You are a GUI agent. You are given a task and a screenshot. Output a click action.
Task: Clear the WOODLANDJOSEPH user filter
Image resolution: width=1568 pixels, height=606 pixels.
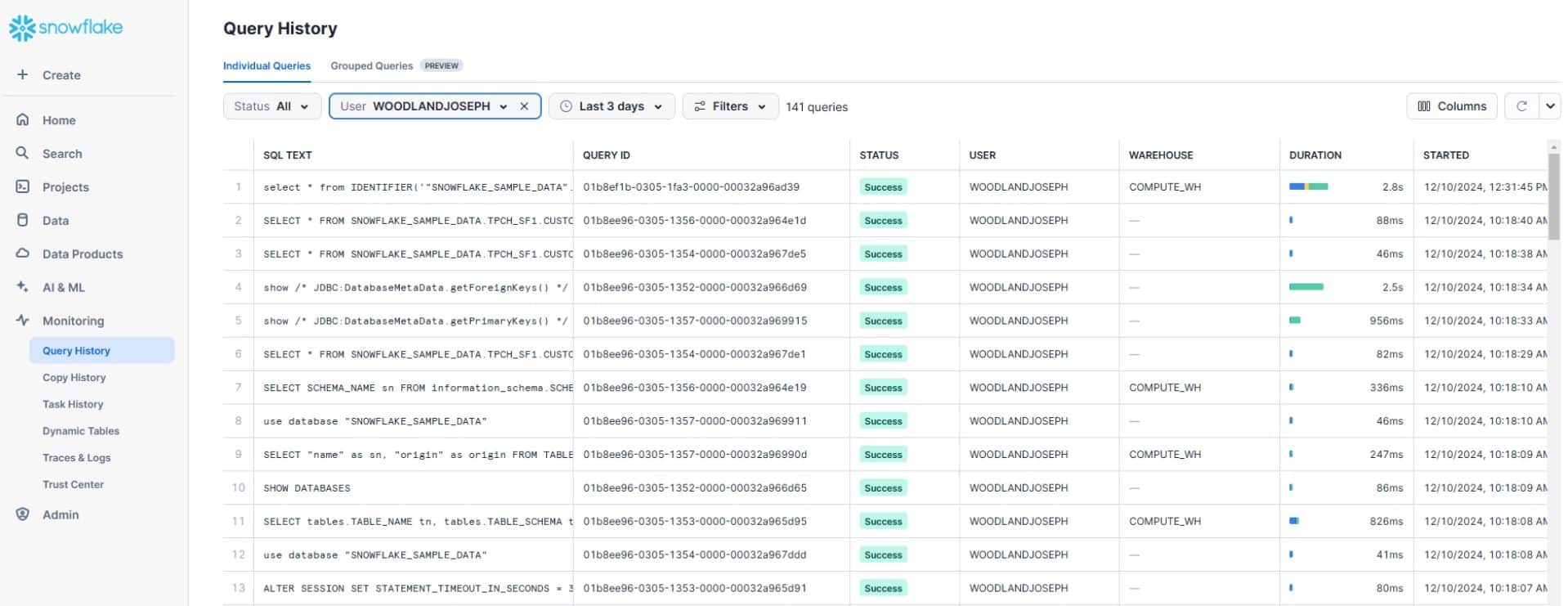coord(524,106)
